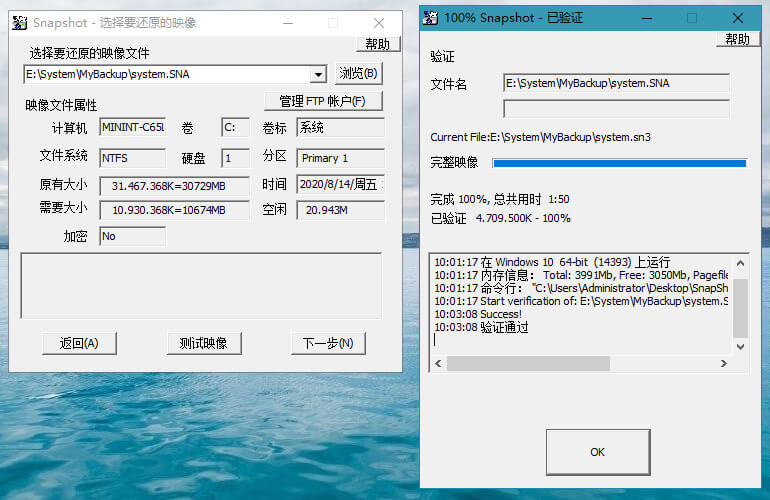This screenshot has height=500, width=770.
Task: Proceed with 下一步(N) button
Action: pyautogui.click(x=328, y=343)
